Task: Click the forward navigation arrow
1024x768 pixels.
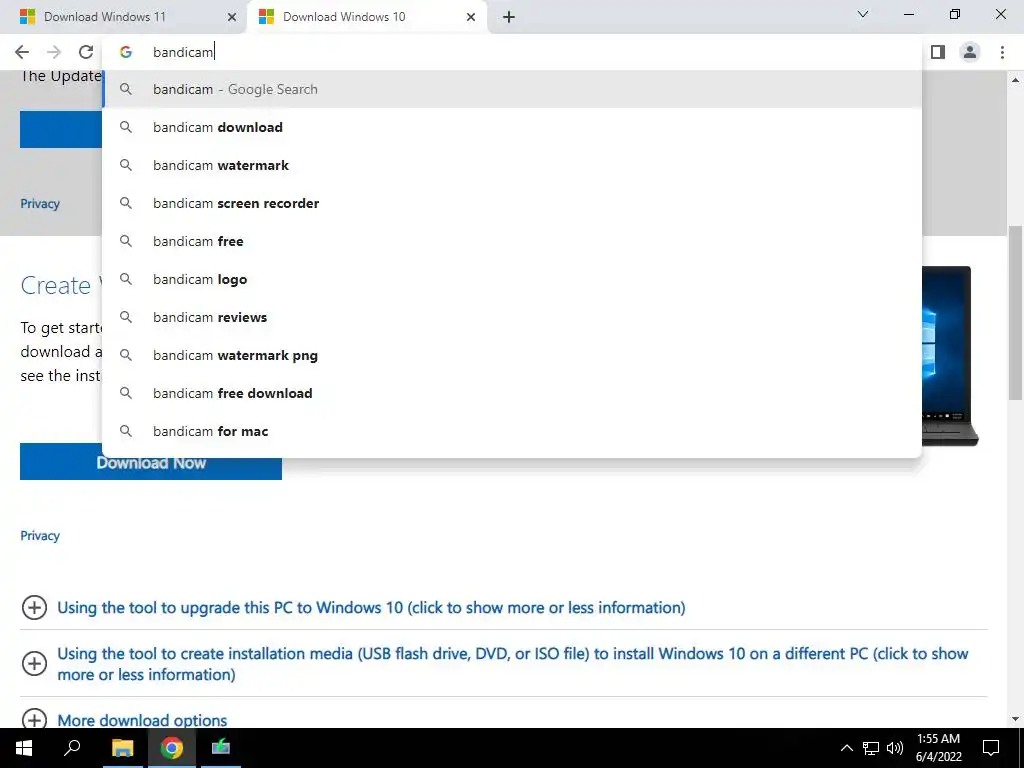Action: click(x=54, y=52)
